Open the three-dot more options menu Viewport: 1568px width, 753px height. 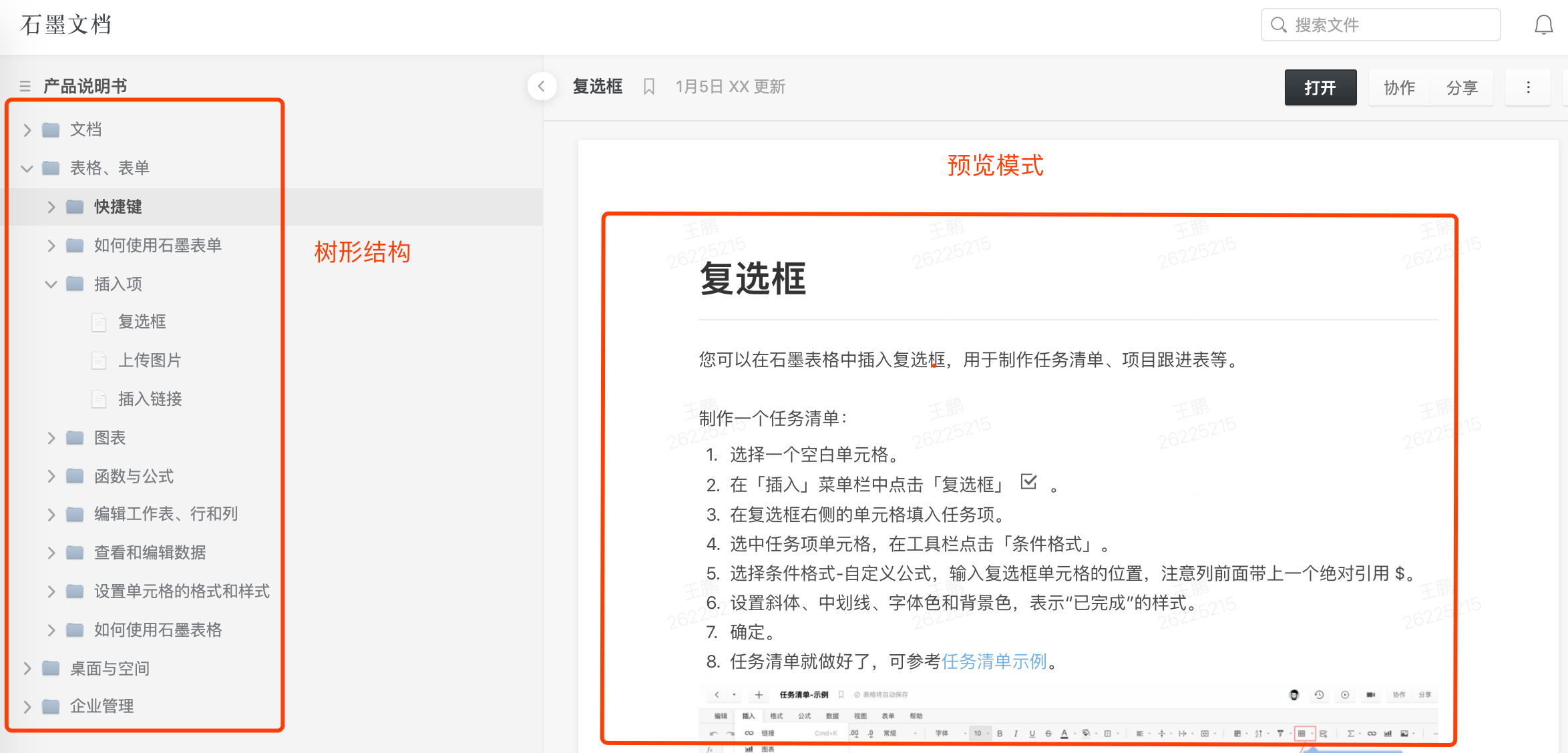click(x=1528, y=87)
